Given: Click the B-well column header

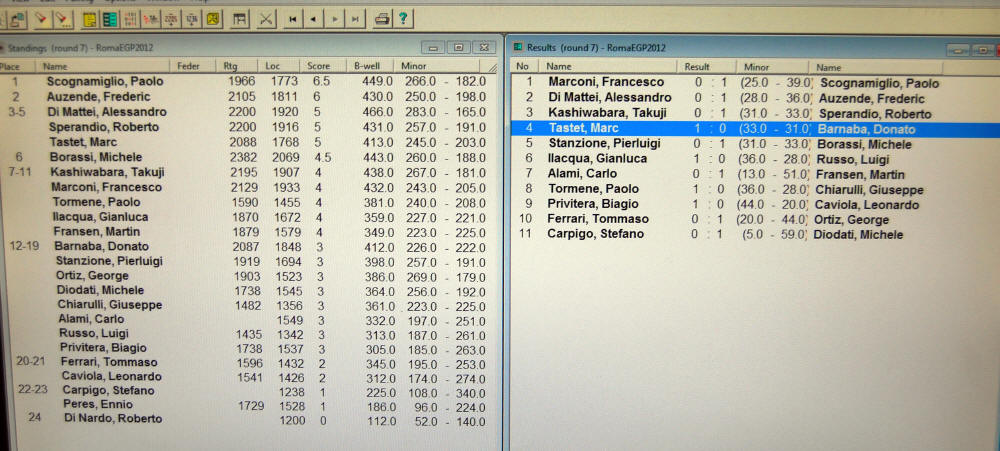Looking at the screenshot, I should 370,66.
